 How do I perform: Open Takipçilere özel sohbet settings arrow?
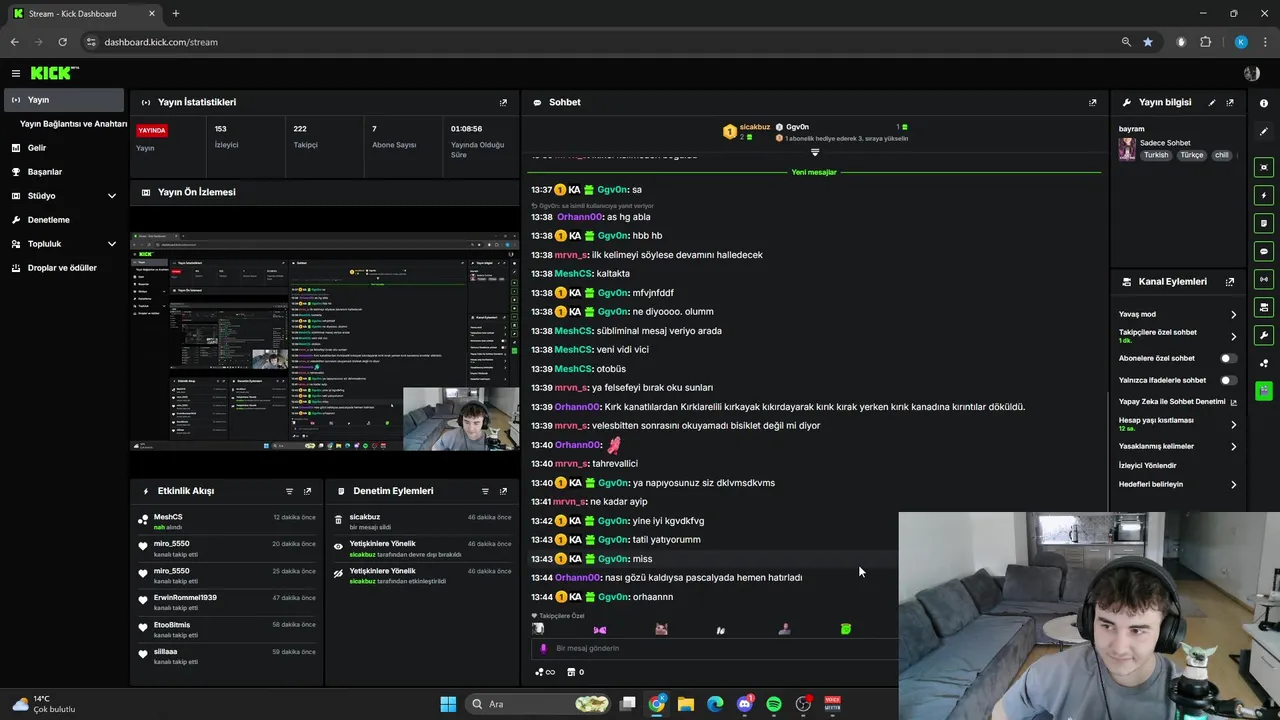tap(1233, 336)
